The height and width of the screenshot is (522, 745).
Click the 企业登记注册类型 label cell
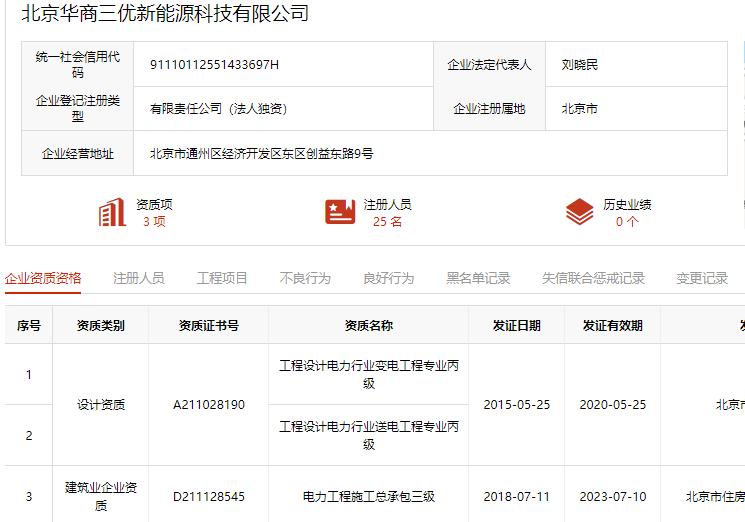coord(77,108)
